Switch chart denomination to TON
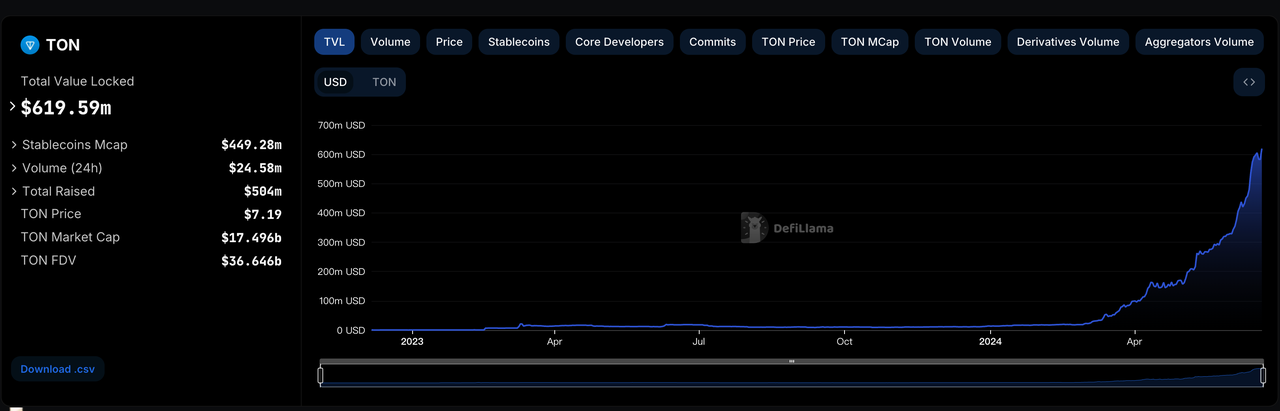Image resolution: width=1280 pixels, height=411 pixels. coord(384,82)
